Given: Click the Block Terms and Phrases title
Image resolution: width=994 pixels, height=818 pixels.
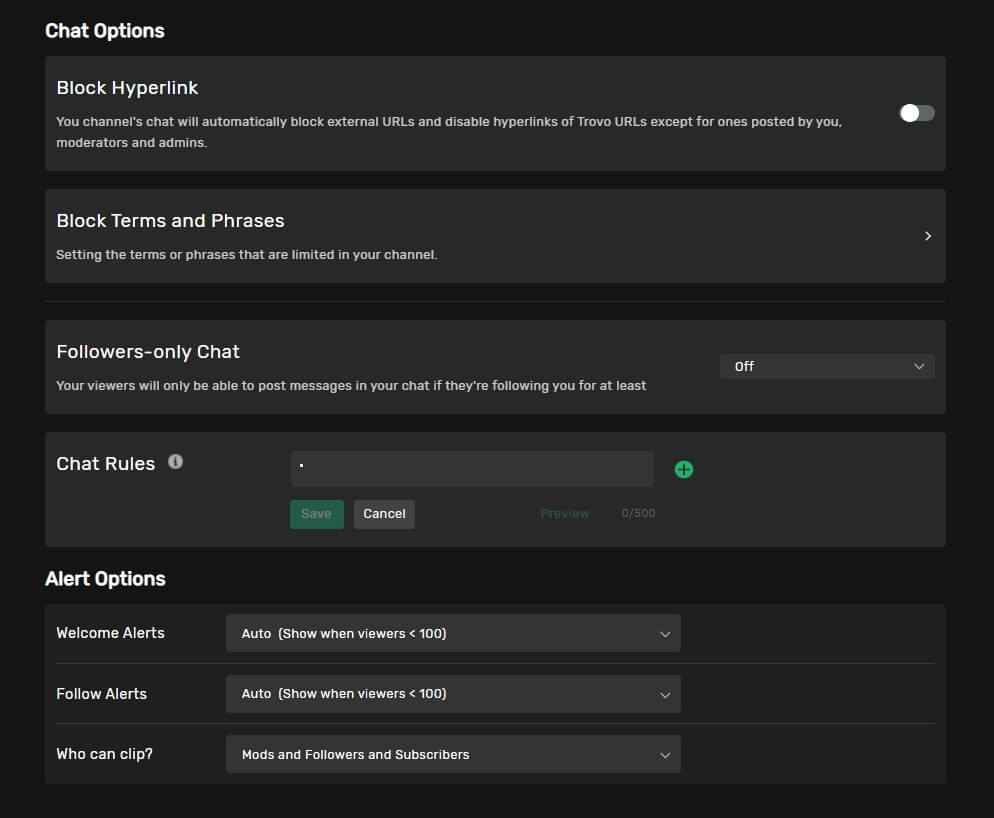Looking at the screenshot, I should [x=170, y=221].
